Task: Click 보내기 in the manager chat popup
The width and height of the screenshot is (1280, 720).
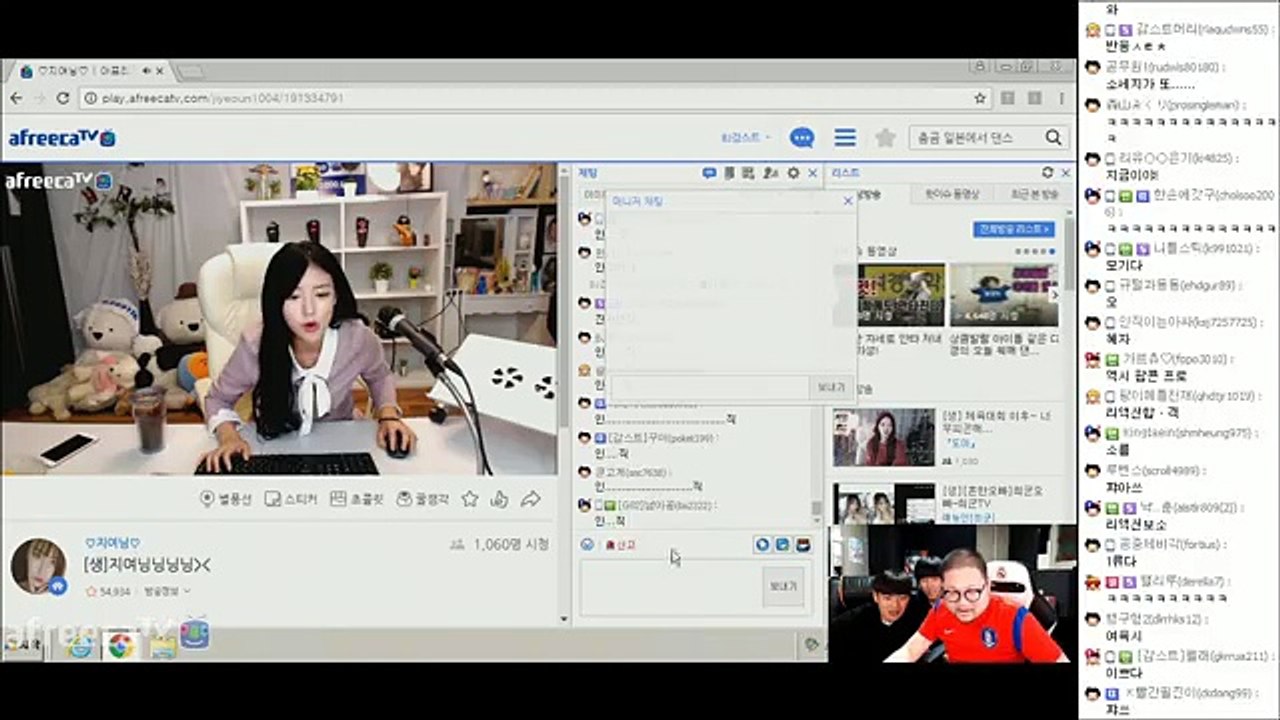Action: (x=831, y=387)
